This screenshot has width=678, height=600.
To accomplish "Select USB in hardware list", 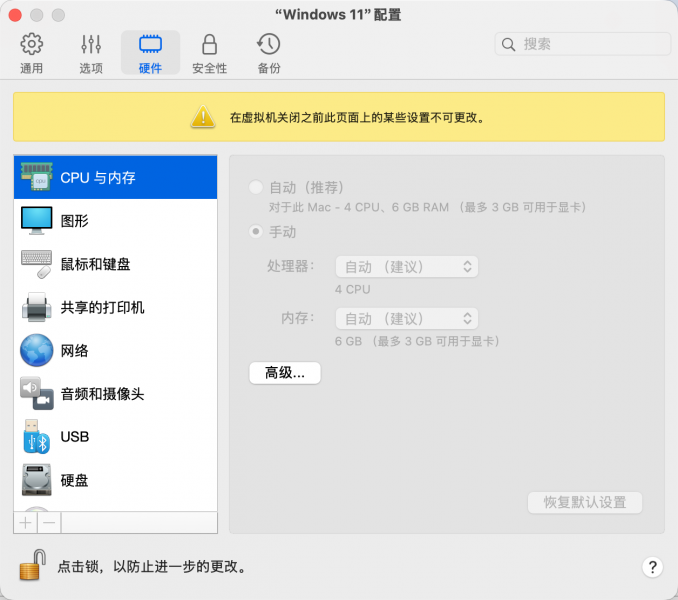I will tap(115, 437).
